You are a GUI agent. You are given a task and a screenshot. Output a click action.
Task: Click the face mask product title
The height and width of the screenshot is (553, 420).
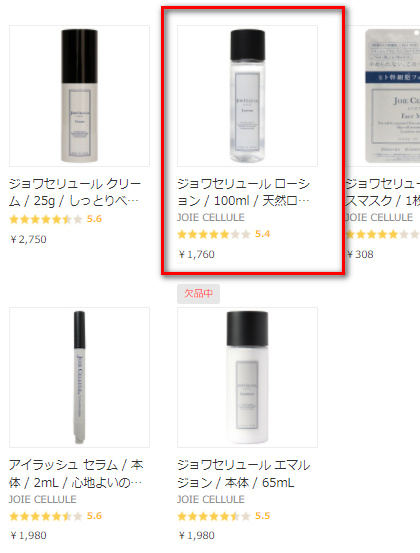click(383, 192)
